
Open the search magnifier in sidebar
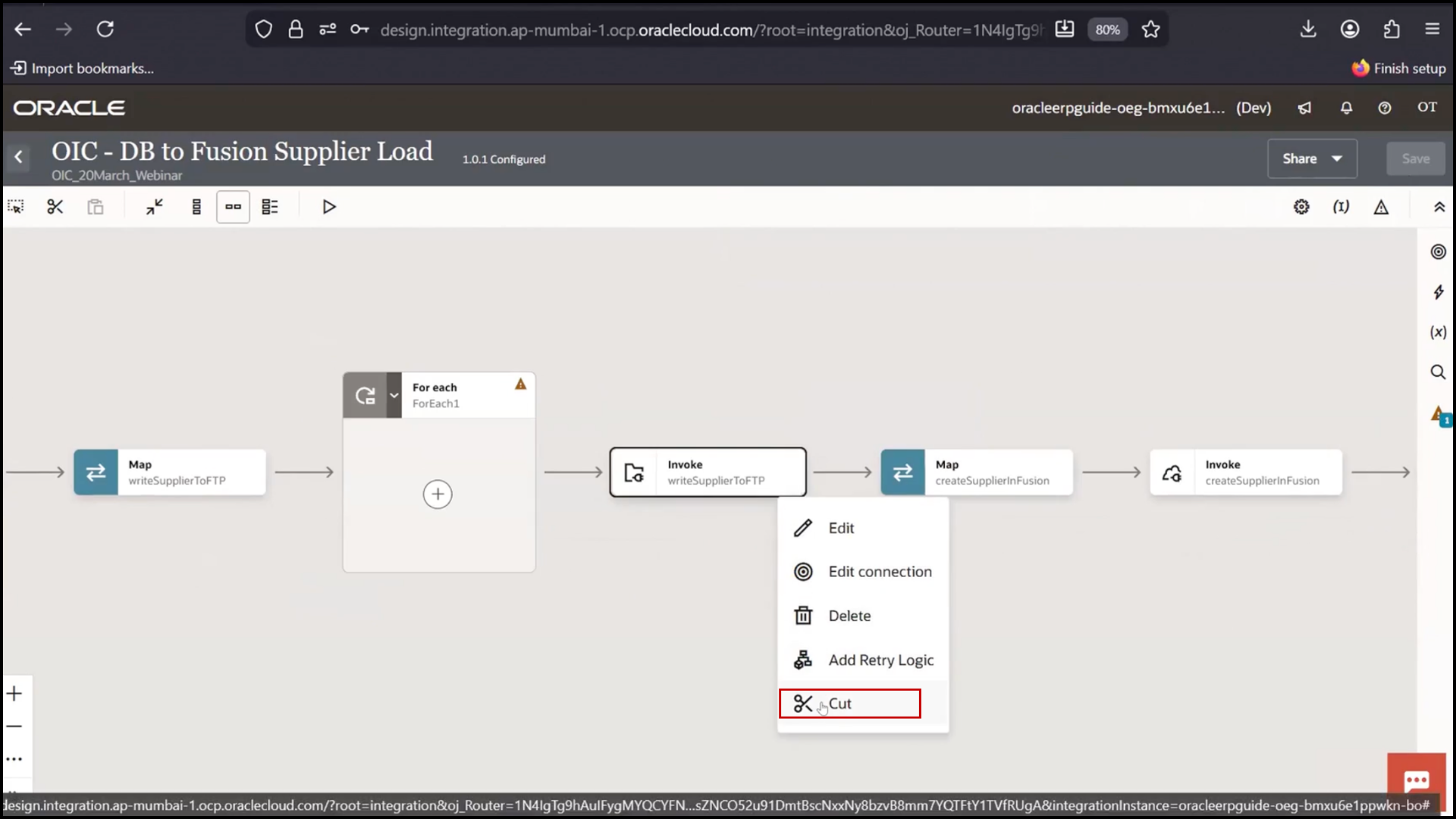pos(1438,372)
